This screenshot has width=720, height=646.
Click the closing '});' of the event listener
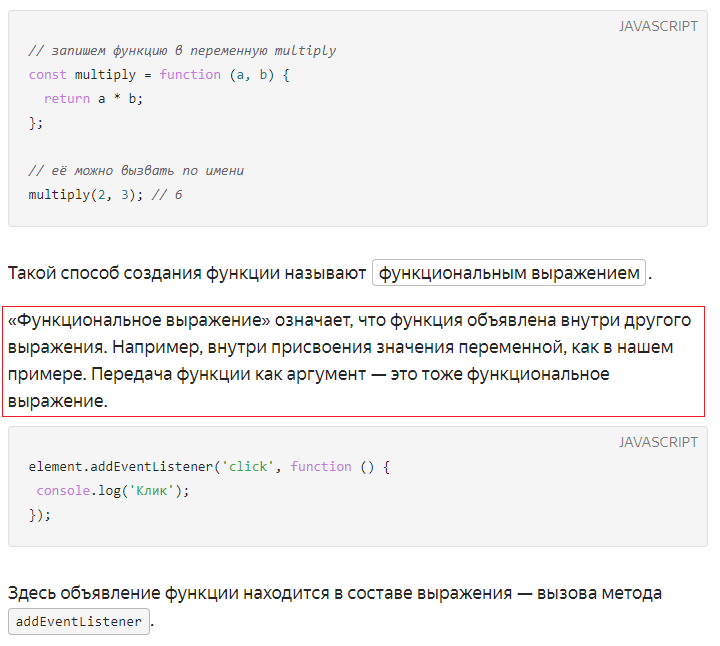pyautogui.click(x=40, y=515)
